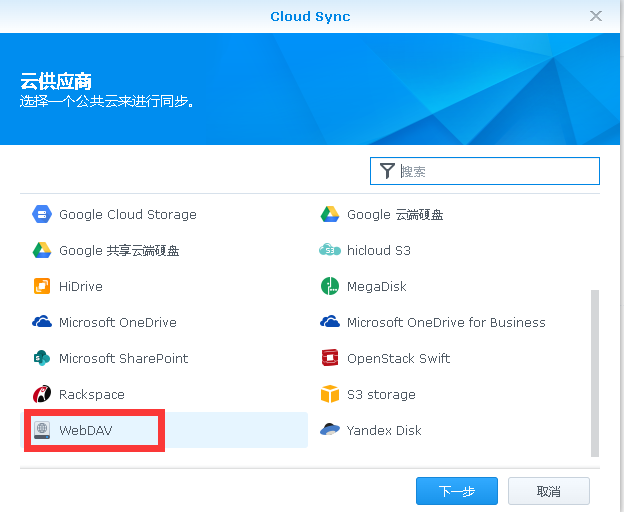Select Microsoft OneDrive for Business label
Screen dimensions: 624x512
(x=446, y=322)
